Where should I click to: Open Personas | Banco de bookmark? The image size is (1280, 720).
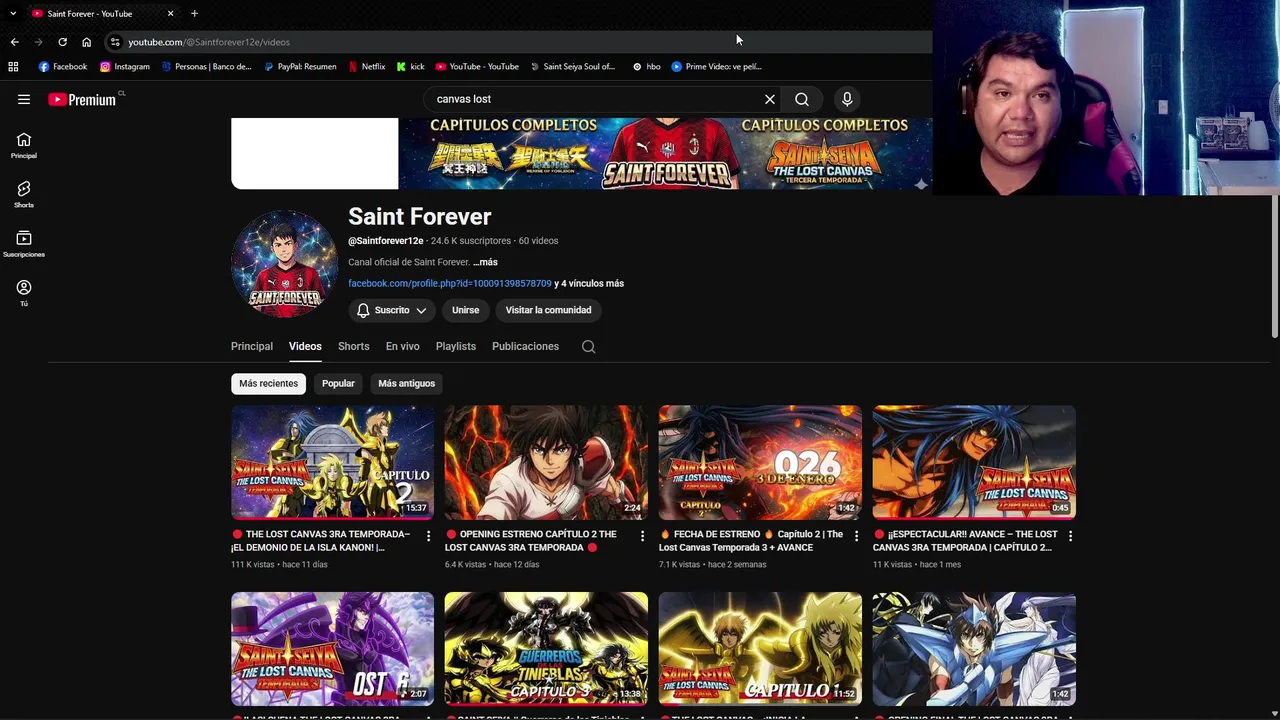click(x=205, y=66)
